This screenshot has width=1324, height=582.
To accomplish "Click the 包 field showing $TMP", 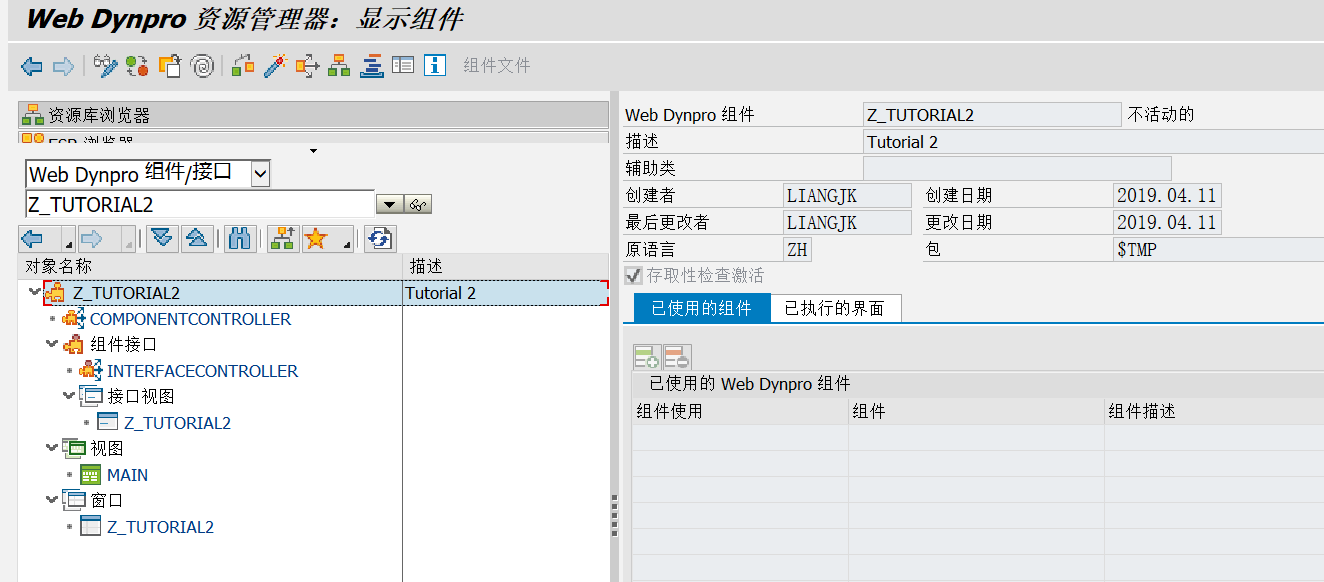I will coord(1218,250).
